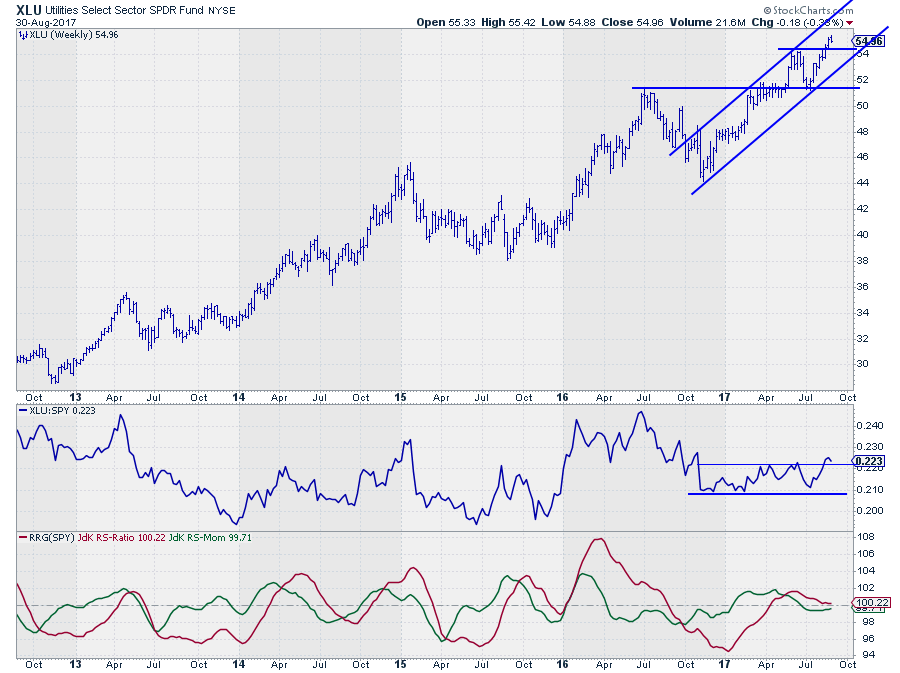Click the boxed 54.96 last-price tag
Screen dimensions: 900x673
point(868,41)
